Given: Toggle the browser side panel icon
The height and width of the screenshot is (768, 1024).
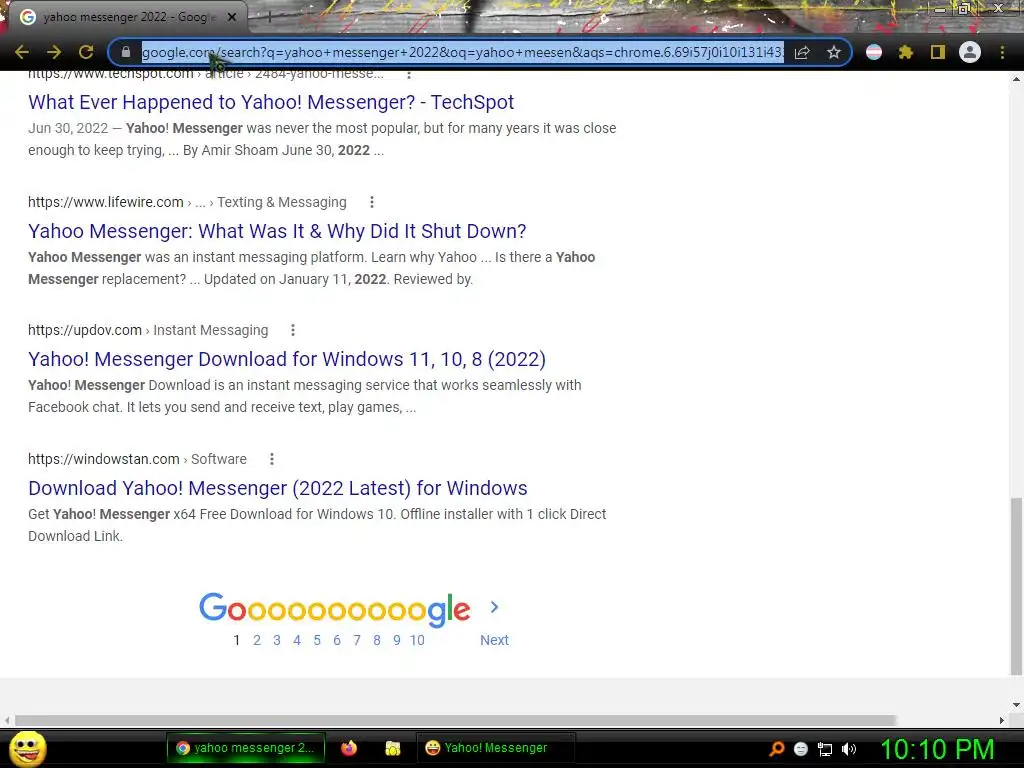Looking at the screenshot, I should tap(938, 52).
